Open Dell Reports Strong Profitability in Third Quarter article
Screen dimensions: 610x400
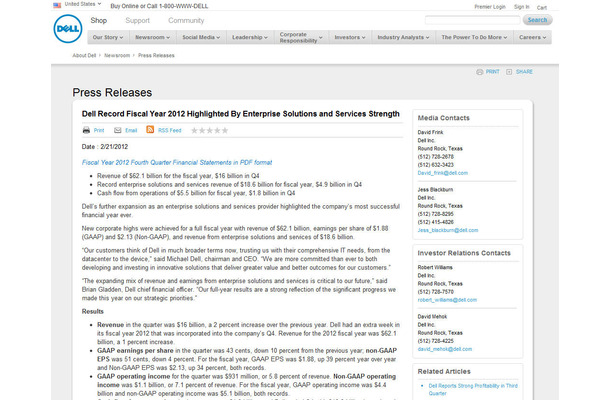[x=473, y=389]
